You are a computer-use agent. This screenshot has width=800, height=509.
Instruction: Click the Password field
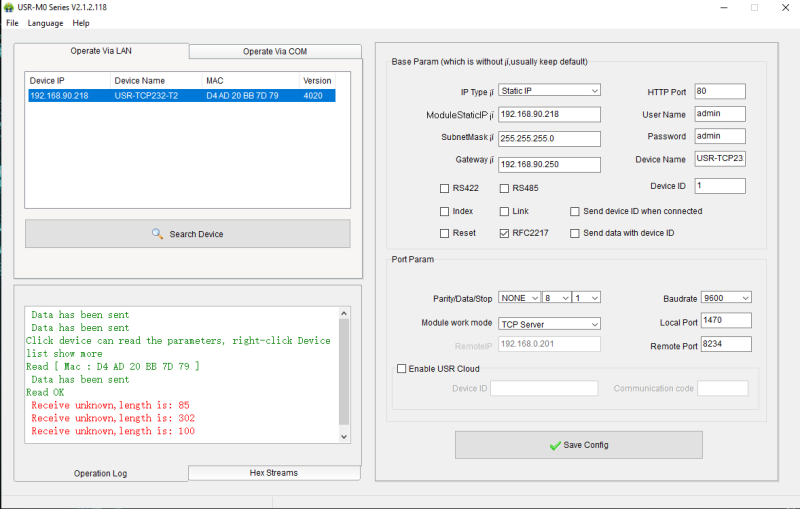click(720, 136)
